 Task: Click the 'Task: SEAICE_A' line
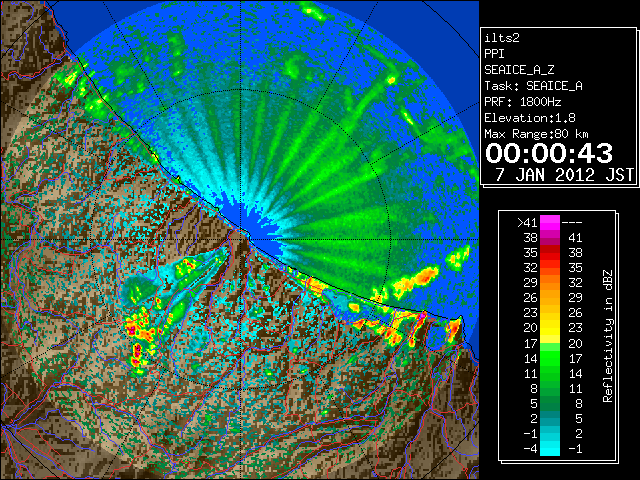(x=533, y=86)
